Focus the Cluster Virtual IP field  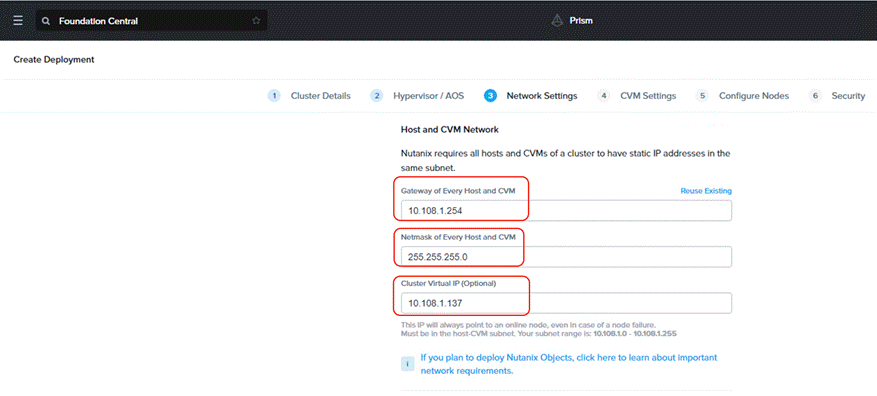(566, 303)
